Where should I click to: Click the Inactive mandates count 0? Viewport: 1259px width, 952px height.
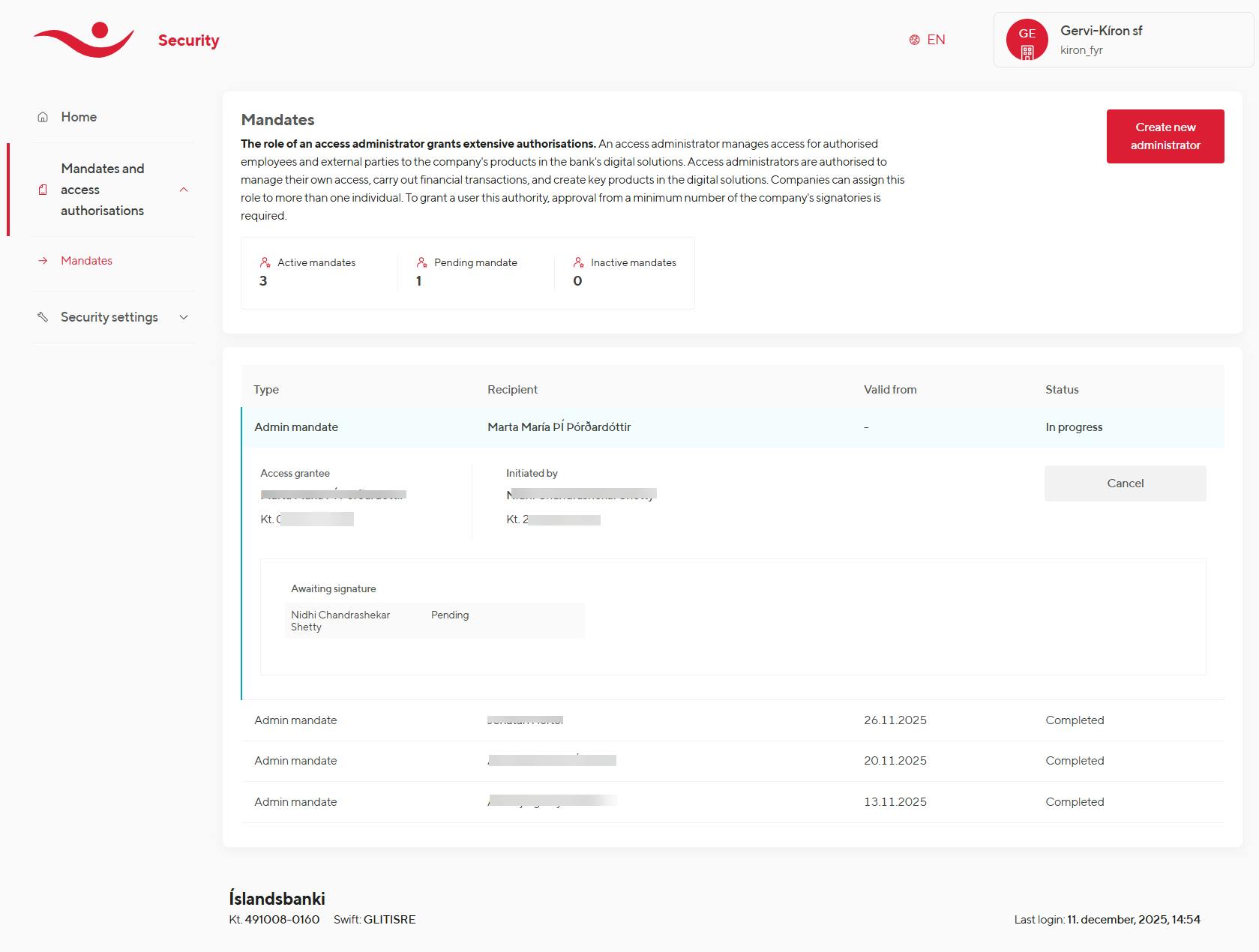577,281
